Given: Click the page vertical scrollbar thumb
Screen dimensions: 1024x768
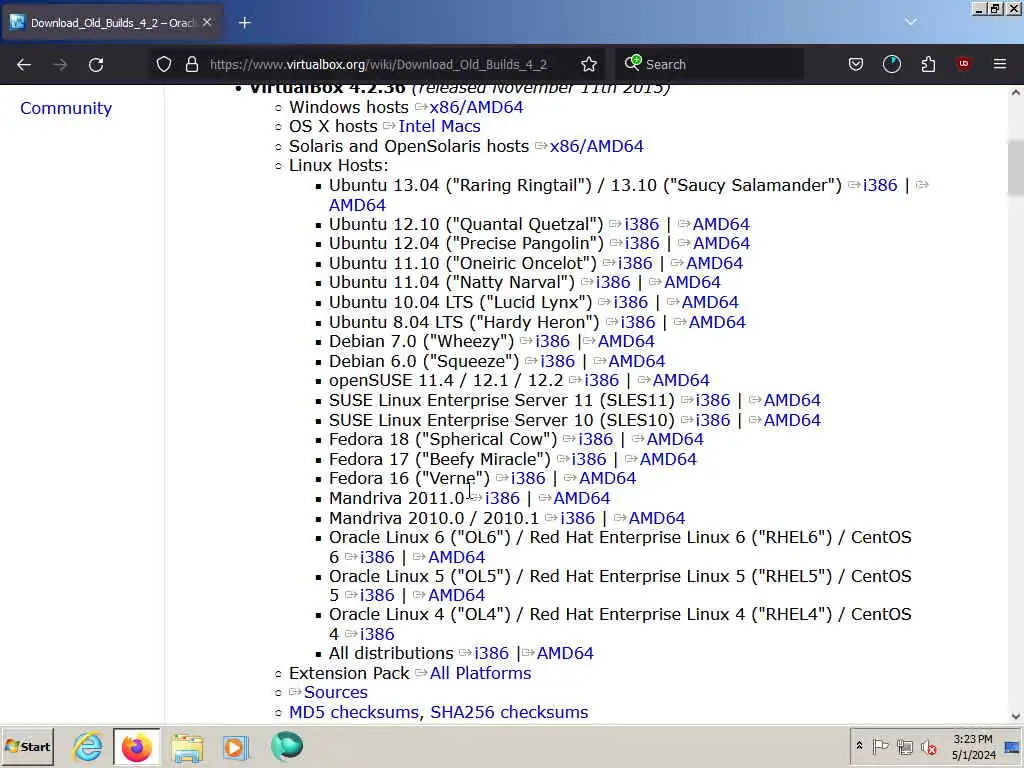Looking at the screenshot, I should coord(1016,167).
